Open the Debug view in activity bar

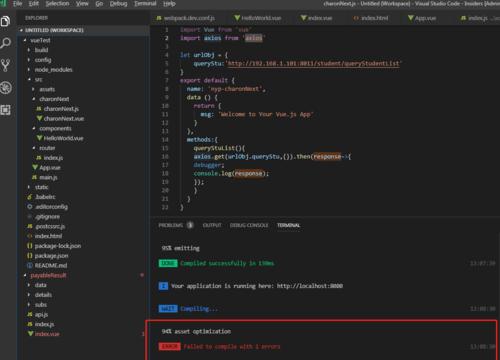click(6, 88)
